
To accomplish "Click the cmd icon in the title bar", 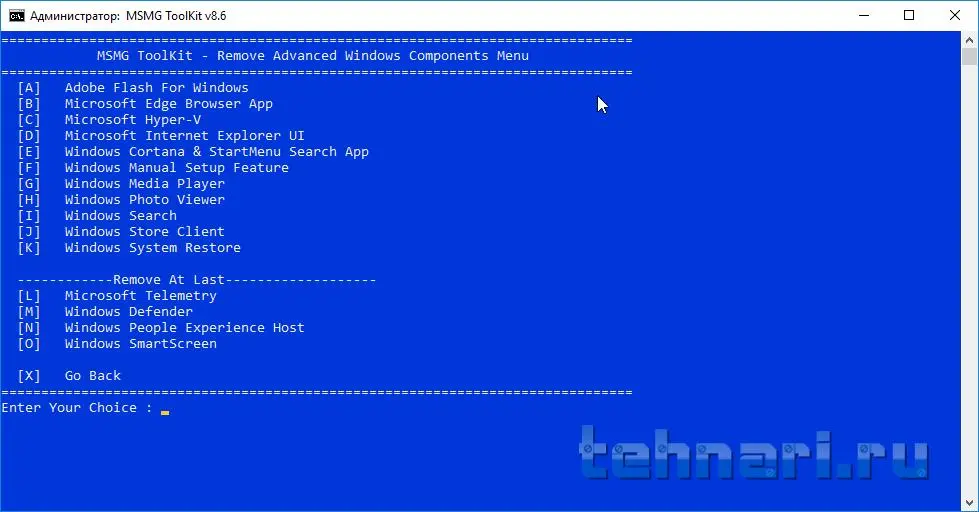I will tap(16, 16).
